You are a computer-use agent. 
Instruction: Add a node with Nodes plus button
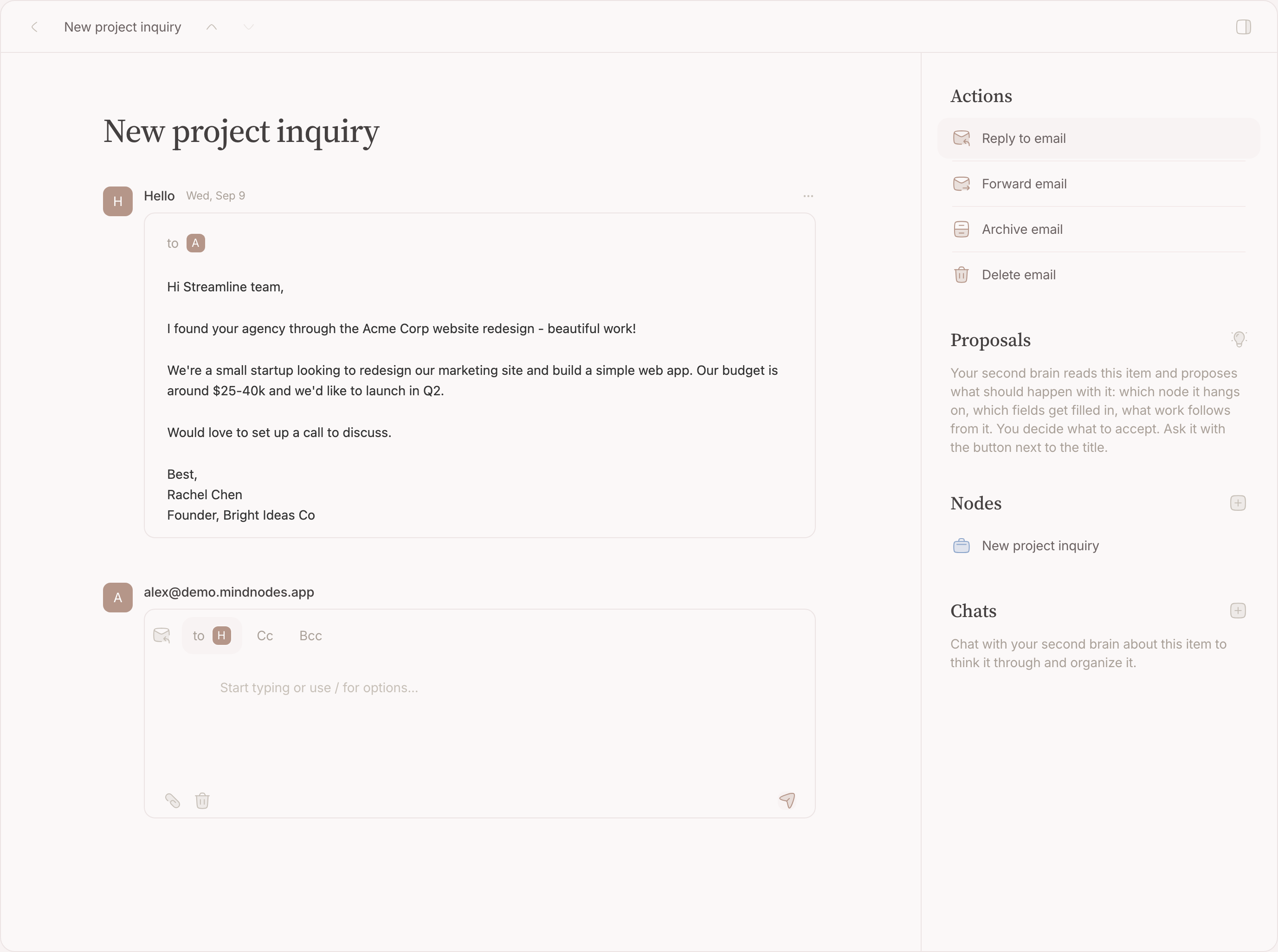coord(1238,503)
